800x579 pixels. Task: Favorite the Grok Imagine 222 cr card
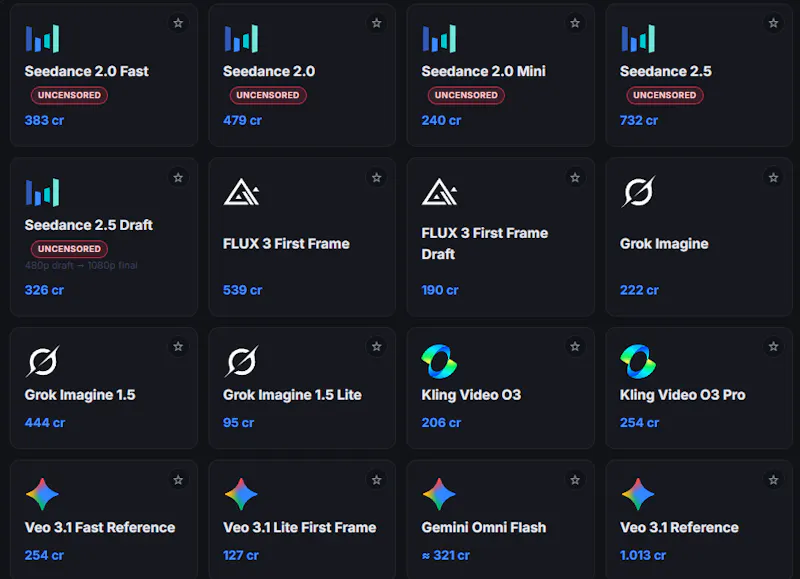click(x=773, y=178)
